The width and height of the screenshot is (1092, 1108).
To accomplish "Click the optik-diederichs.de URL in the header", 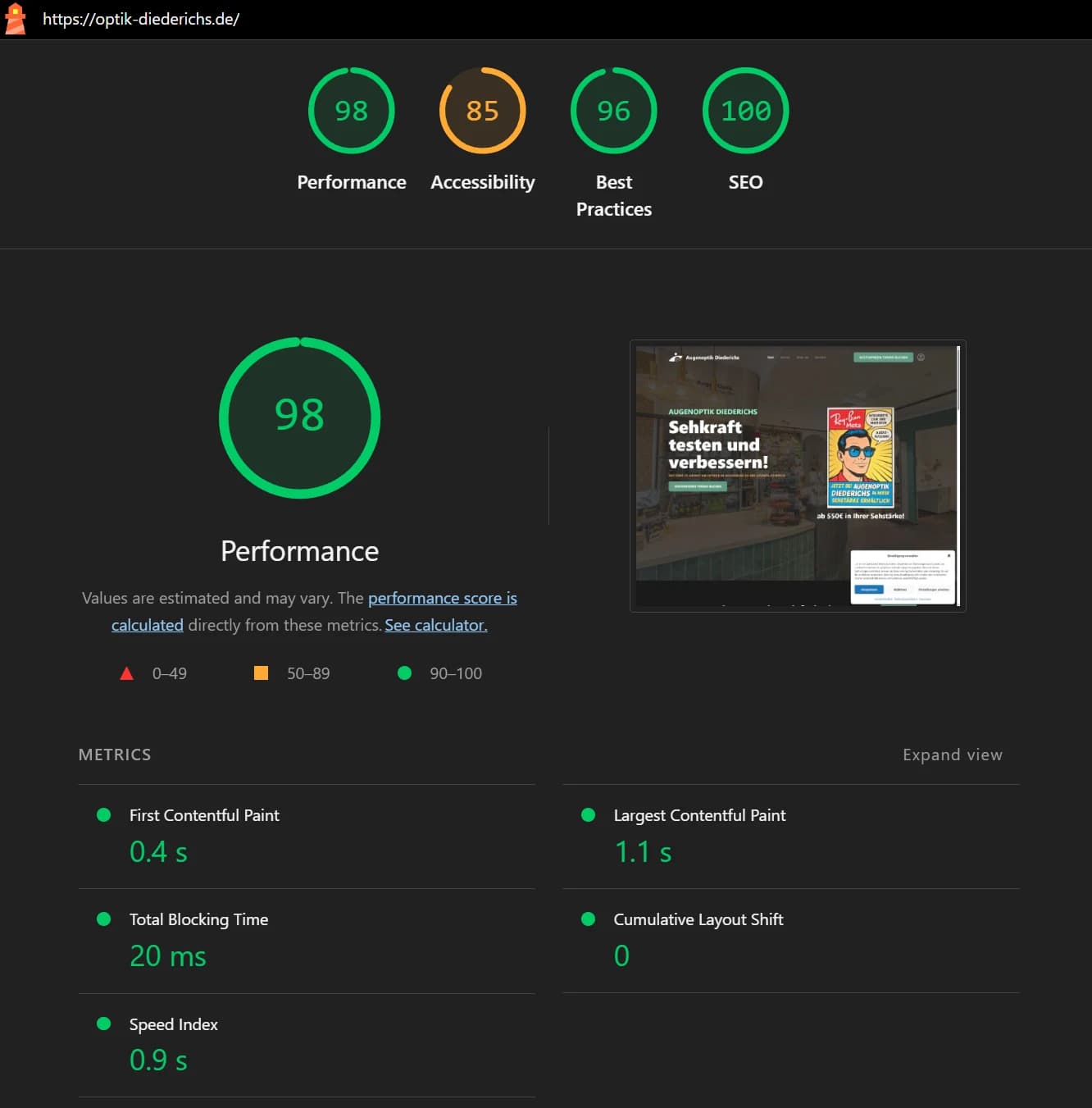I will pyautogui.click(x=141, y=19).
